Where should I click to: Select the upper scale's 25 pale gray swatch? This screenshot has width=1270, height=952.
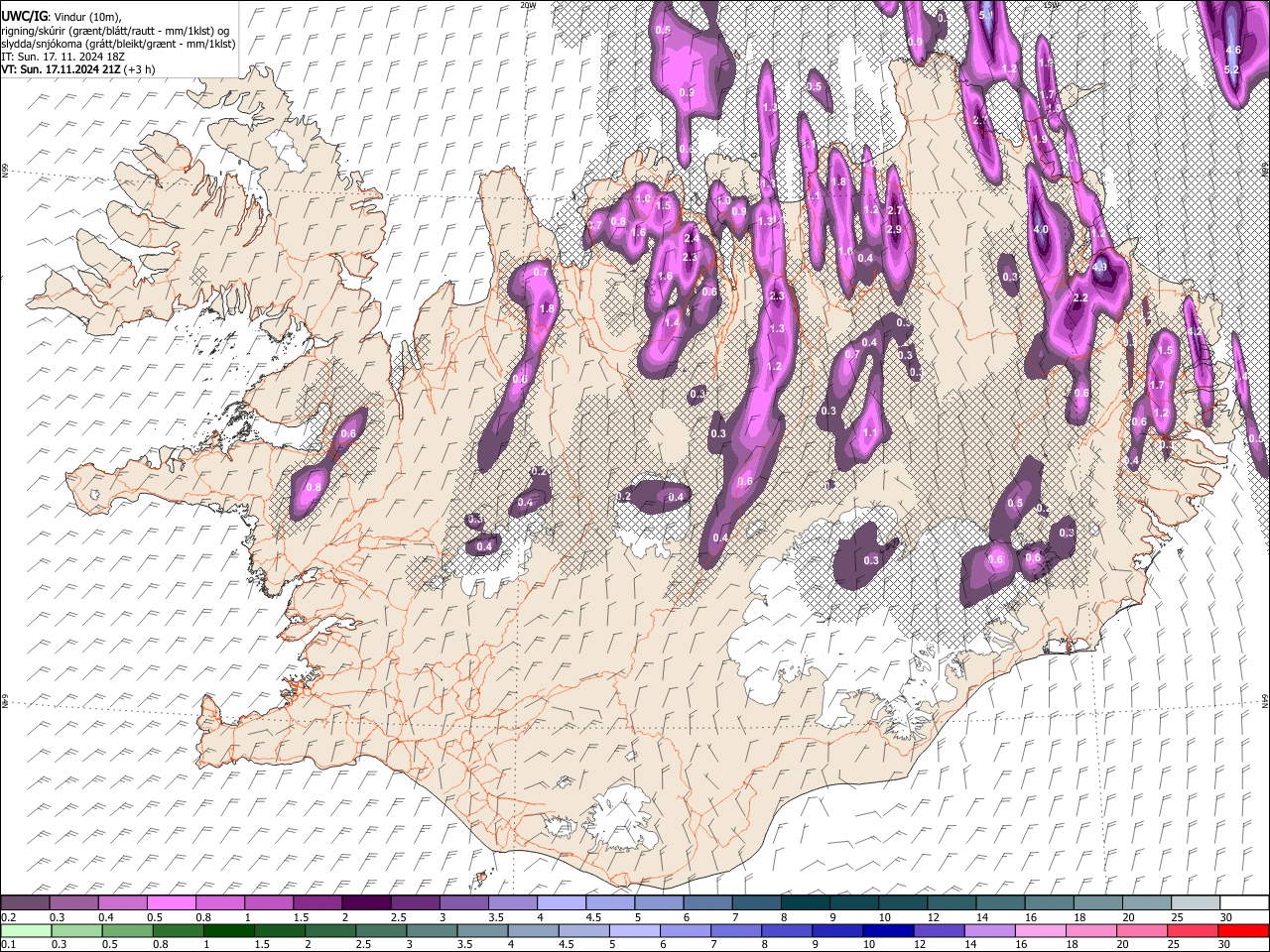click(1196, 903)
